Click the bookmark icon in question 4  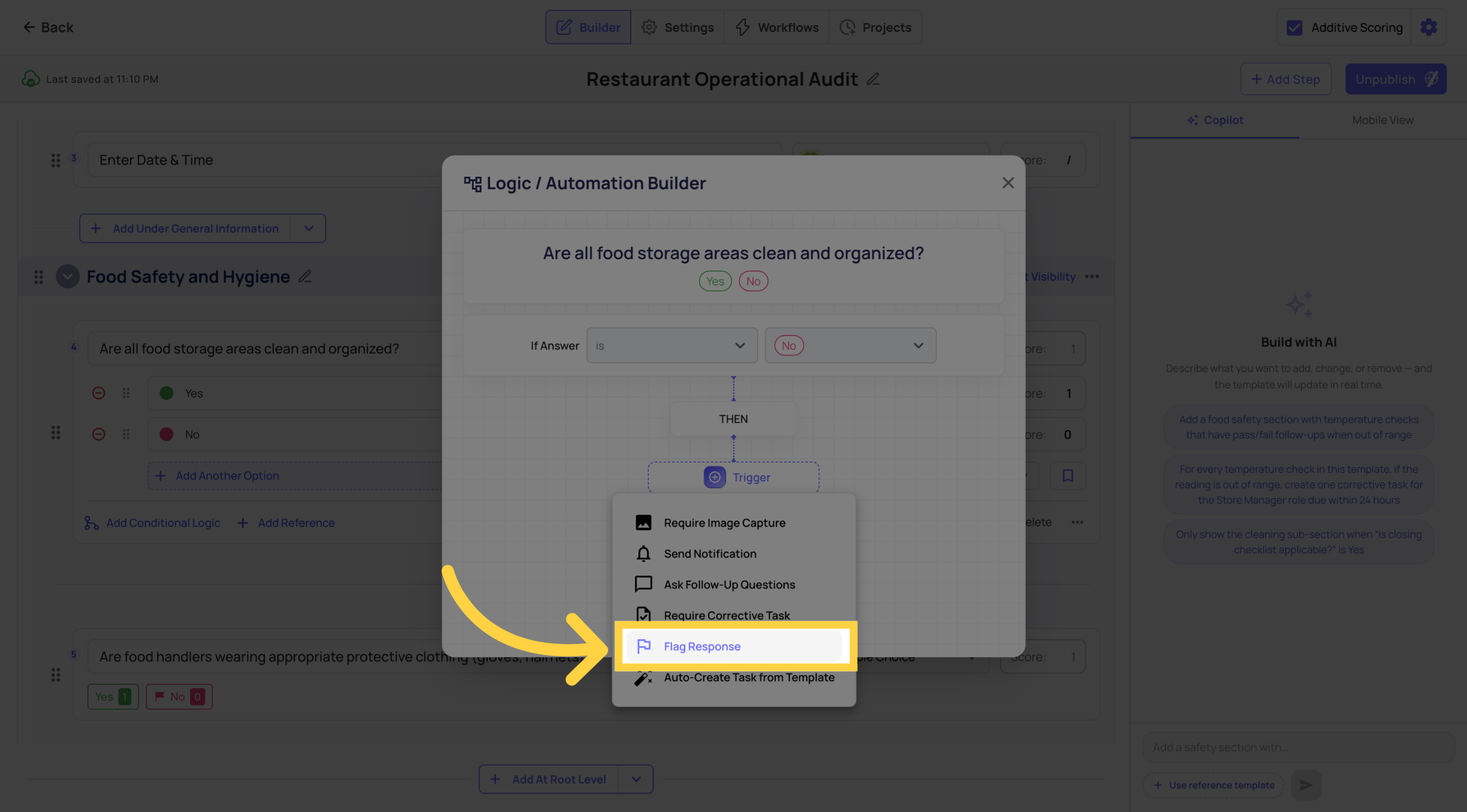click(1068, 476)
